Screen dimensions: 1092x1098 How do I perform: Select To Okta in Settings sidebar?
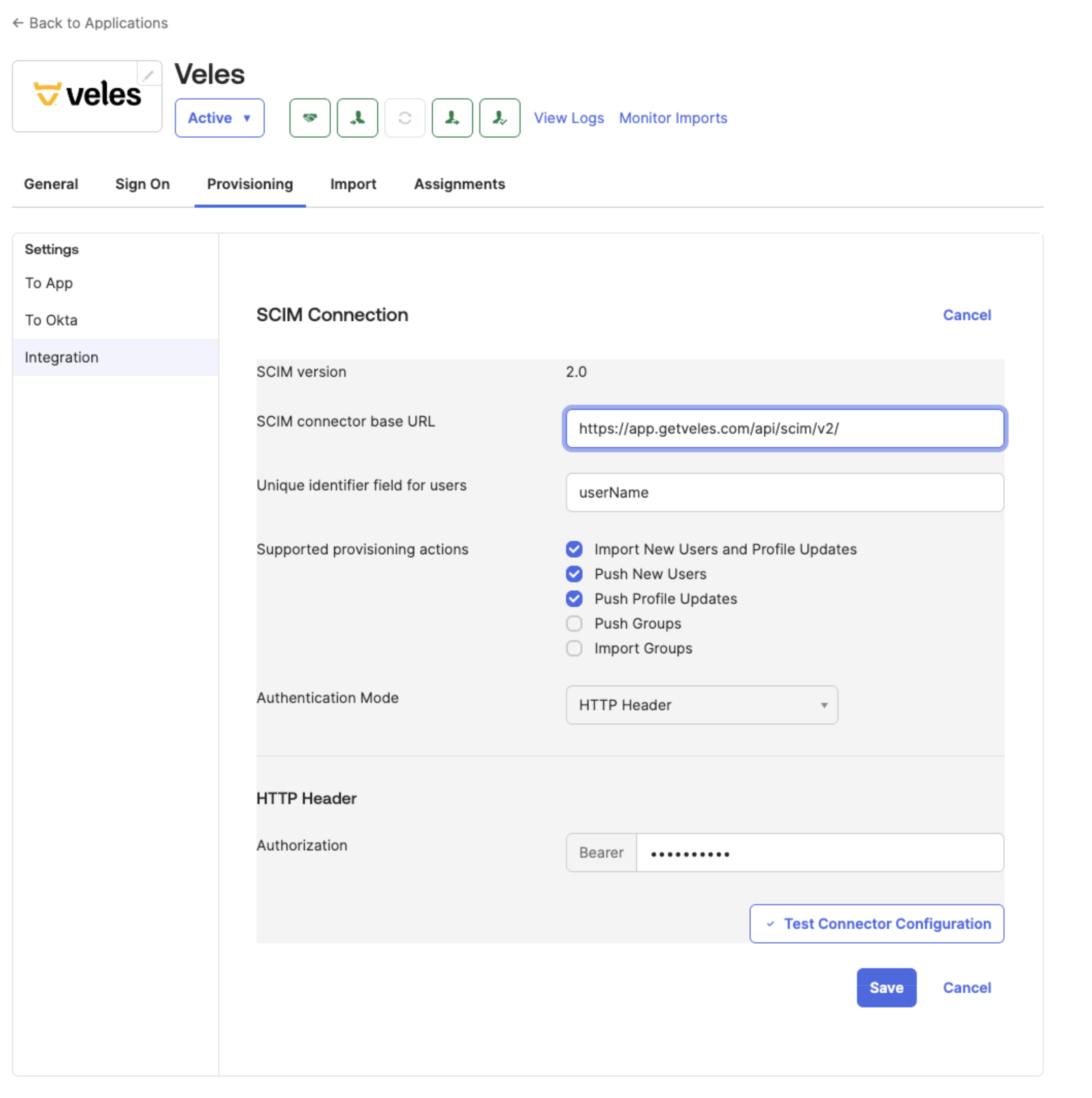click(51, 320)
